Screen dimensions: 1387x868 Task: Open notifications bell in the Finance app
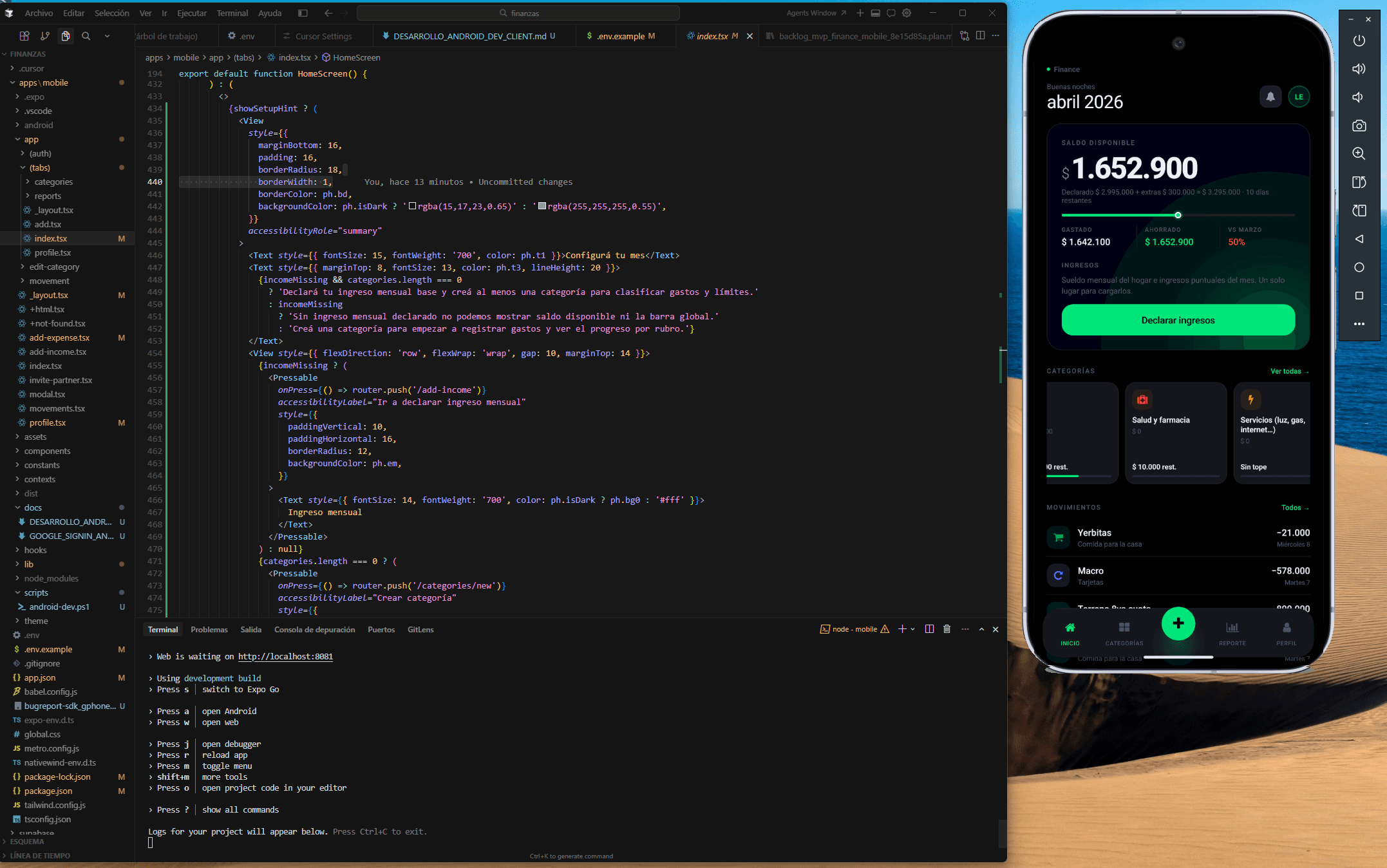click(x=1270, y=97)
